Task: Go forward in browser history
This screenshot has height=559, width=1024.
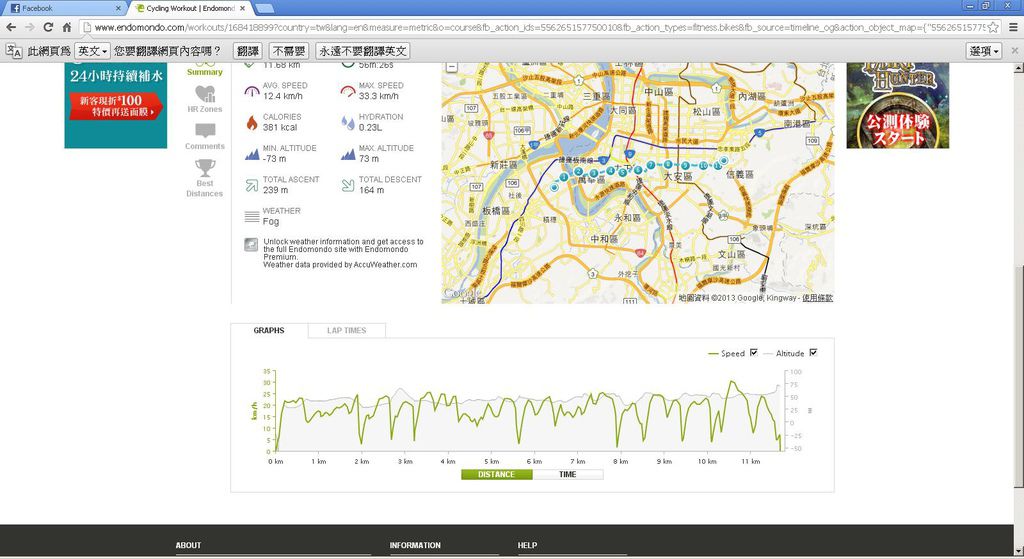Action: pyautogui.click(x=29, y=27)
